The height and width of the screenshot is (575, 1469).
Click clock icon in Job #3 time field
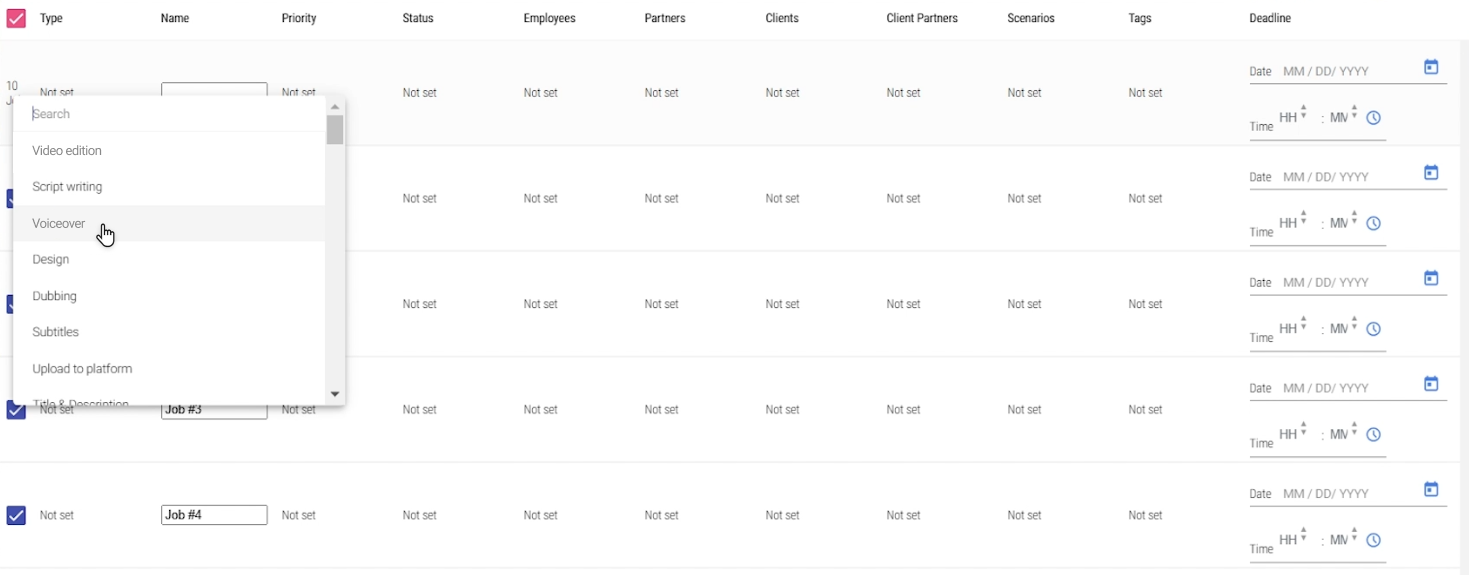tap(1374, 435)
